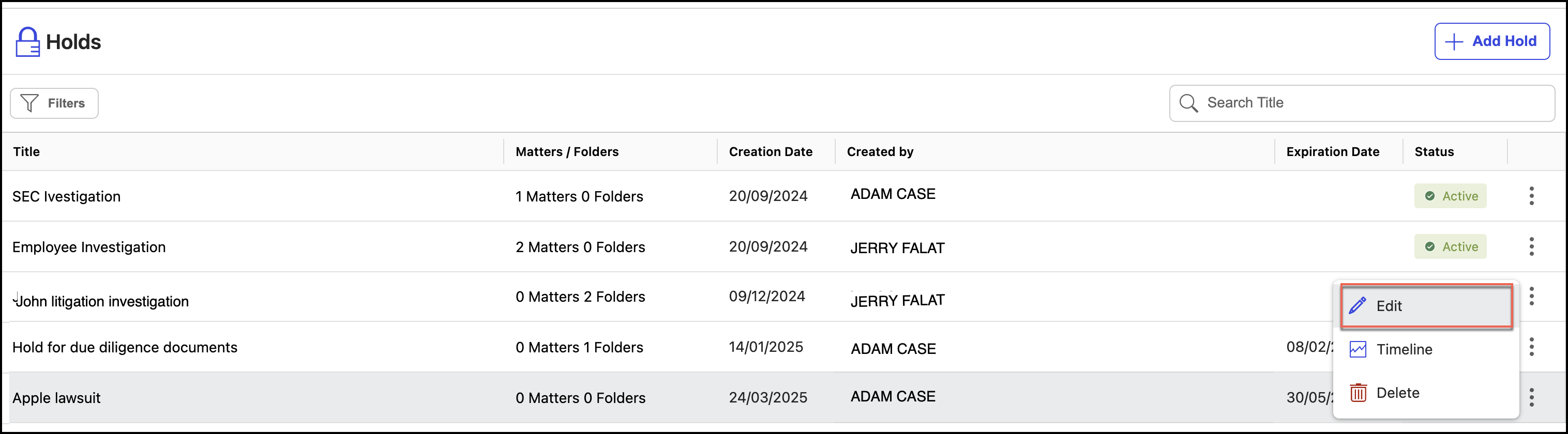Click the Holds lock icon
Viewport: 1568px width, 434px height.
tap(27, 42)
